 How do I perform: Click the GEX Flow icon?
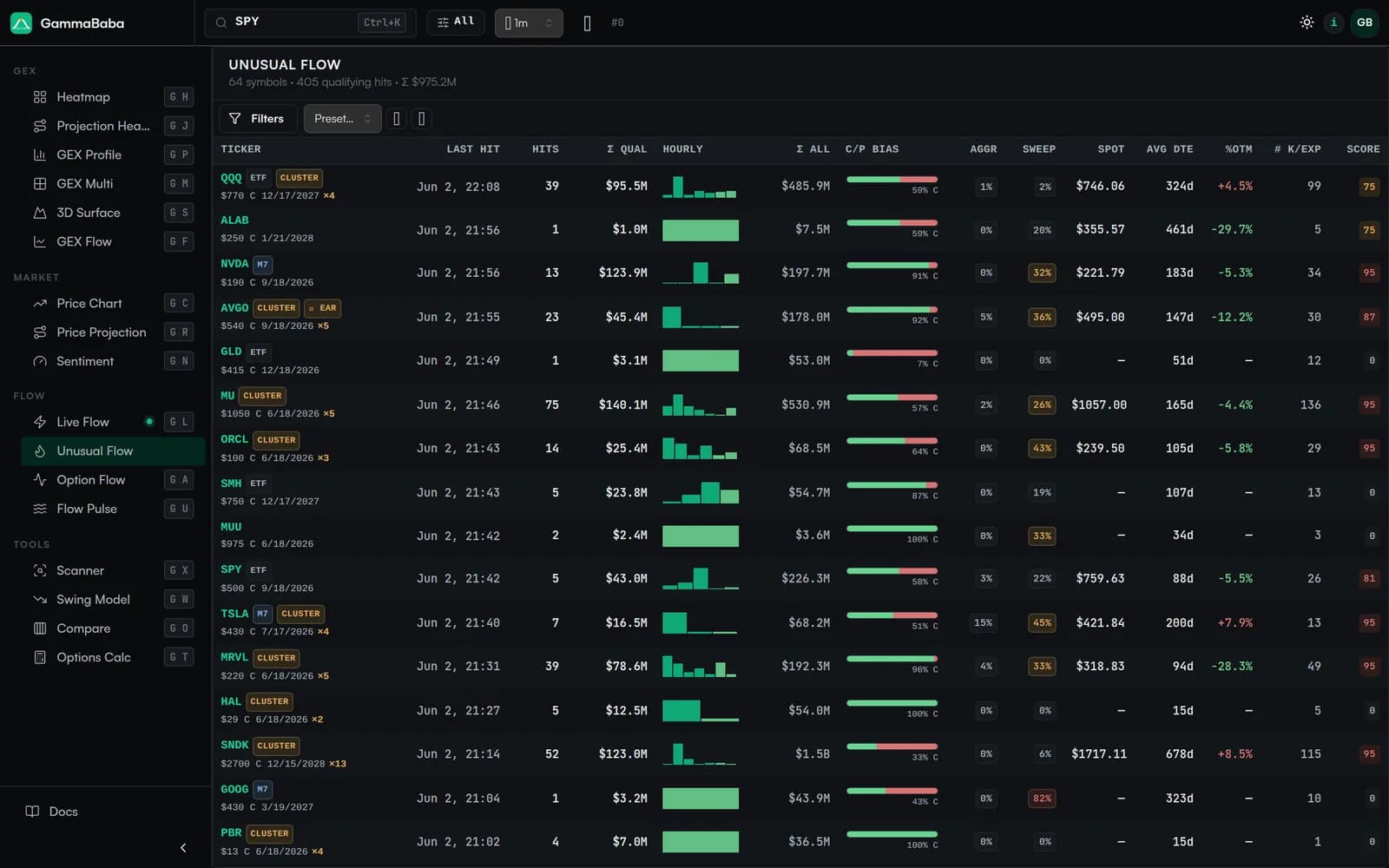(40, 241)
